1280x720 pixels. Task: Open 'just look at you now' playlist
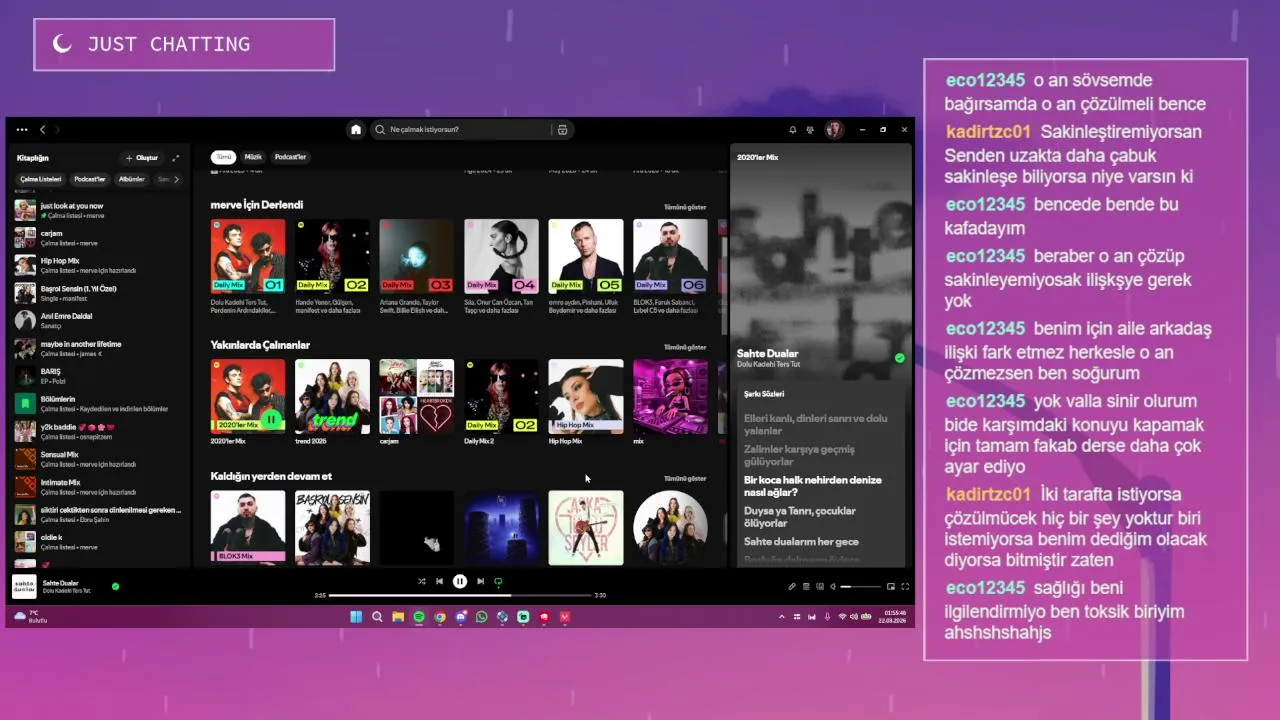pos(98,210)
